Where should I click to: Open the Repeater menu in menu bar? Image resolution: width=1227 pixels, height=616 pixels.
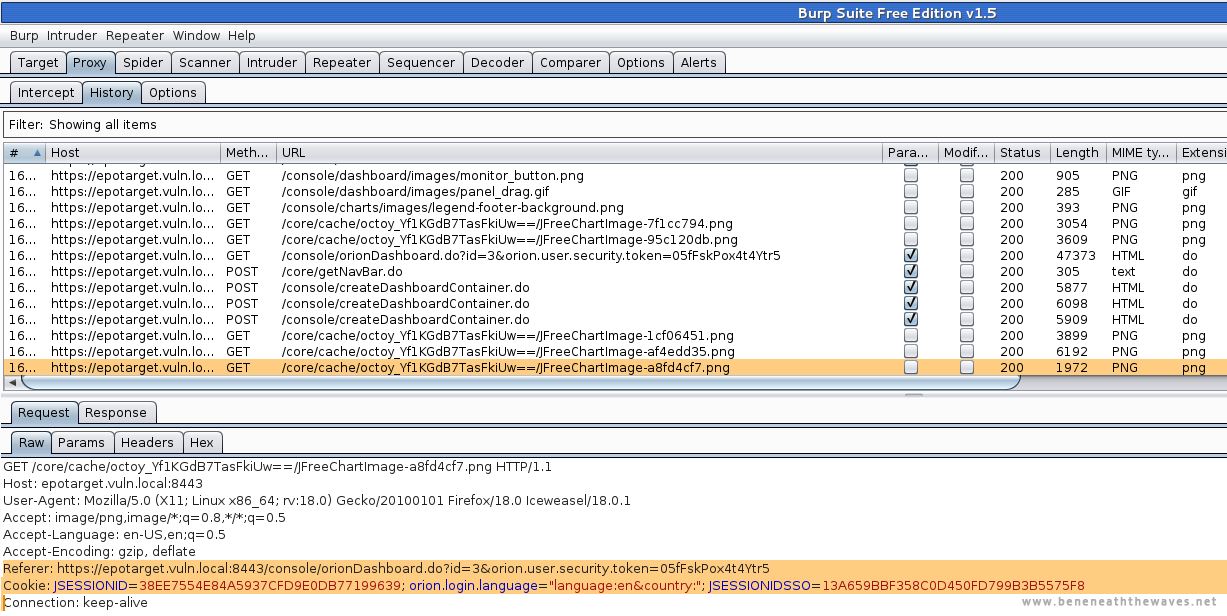pos(135,35)
